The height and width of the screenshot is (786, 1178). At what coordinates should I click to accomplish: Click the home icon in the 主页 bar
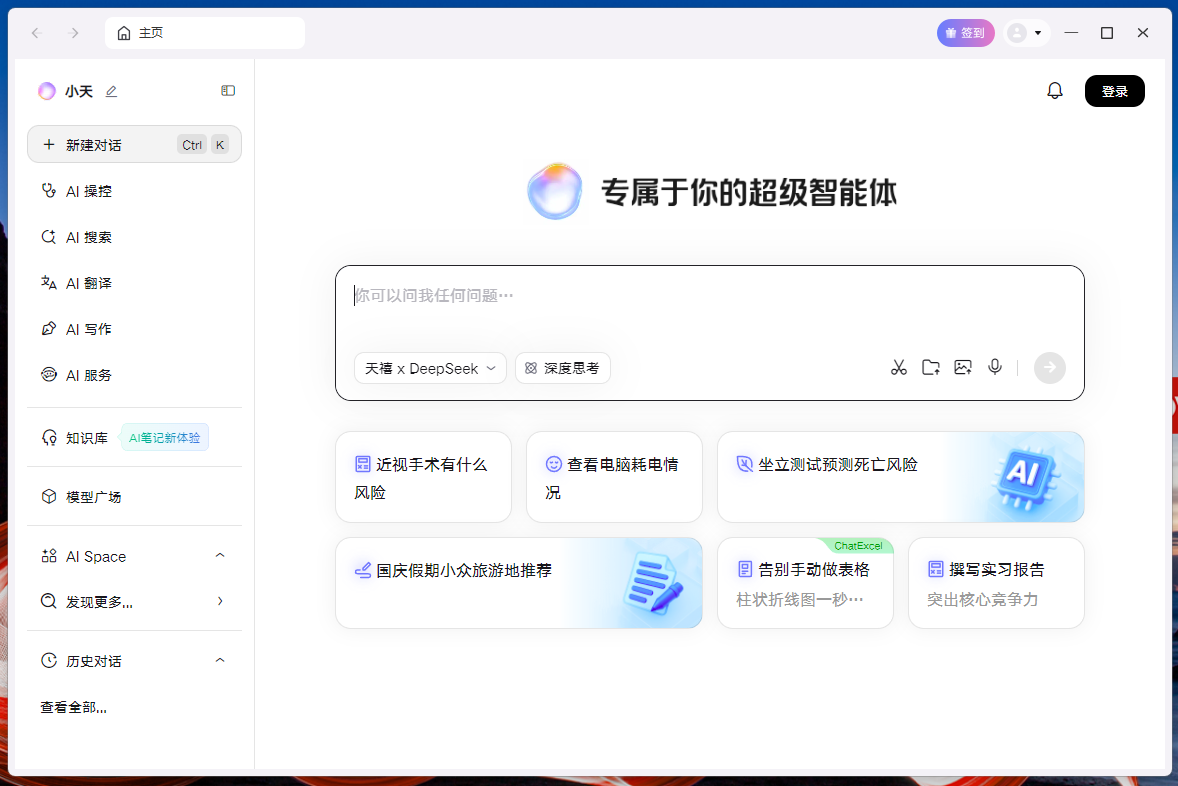coord(125,32)
